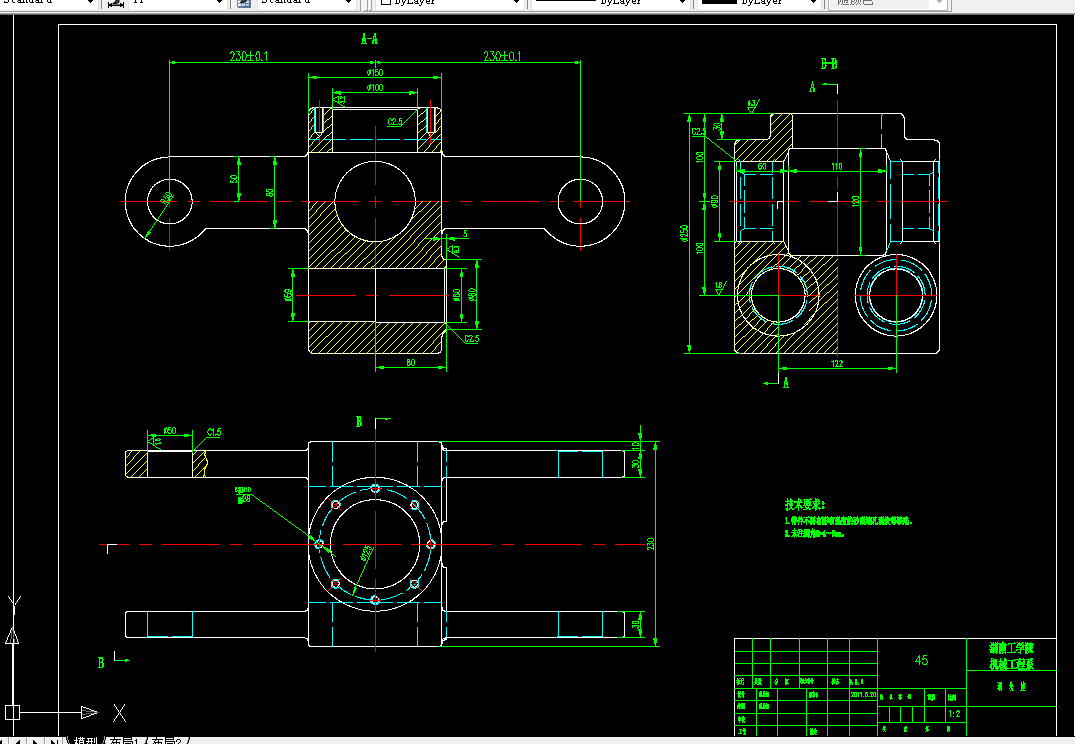Viewport: 1075px width, 744px height.
Task: Select the ø225 bolt circle dimension
Action: 367,553
